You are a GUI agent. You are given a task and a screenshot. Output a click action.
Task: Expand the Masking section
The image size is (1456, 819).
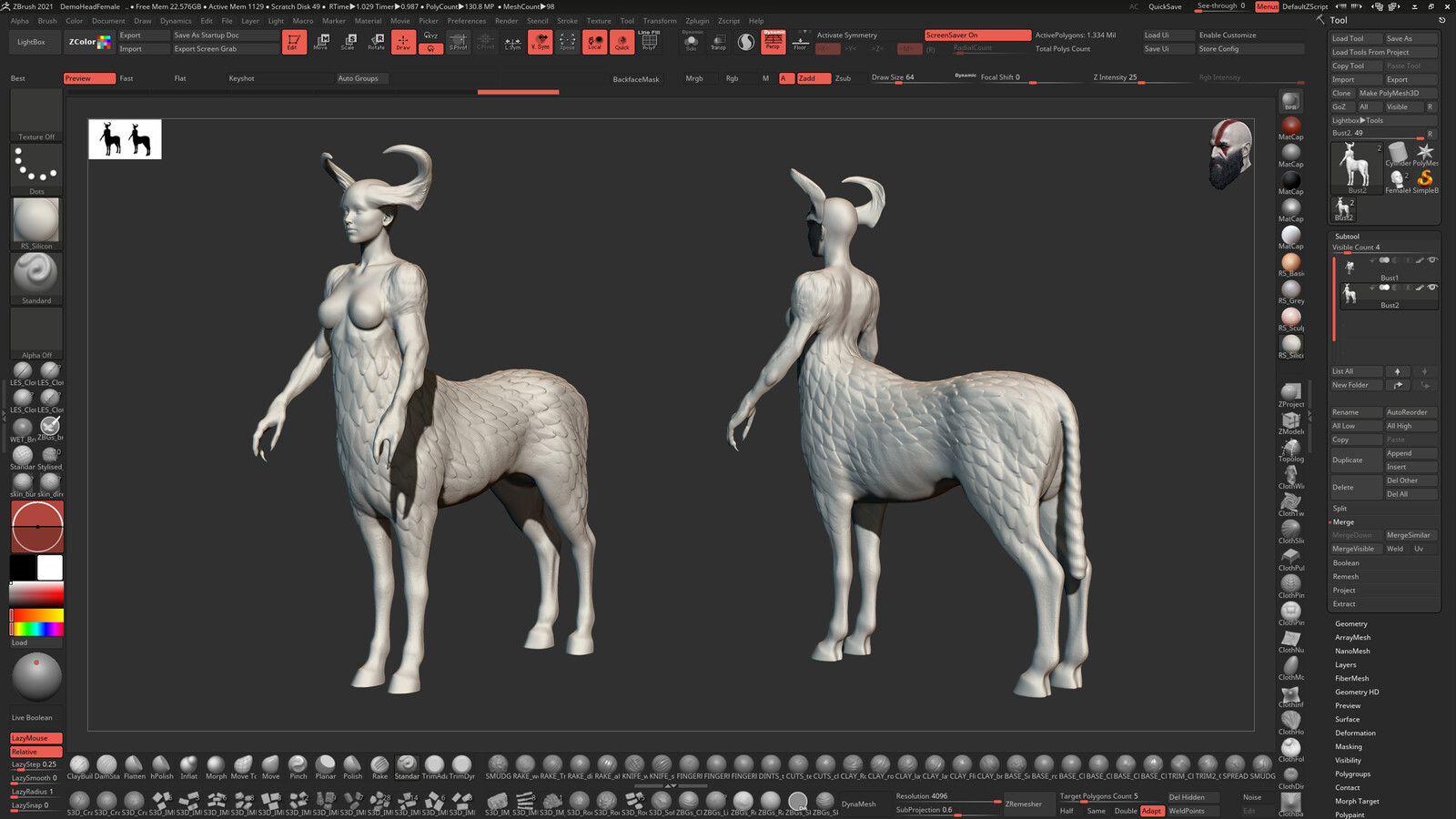click(x=1349, y=746)
